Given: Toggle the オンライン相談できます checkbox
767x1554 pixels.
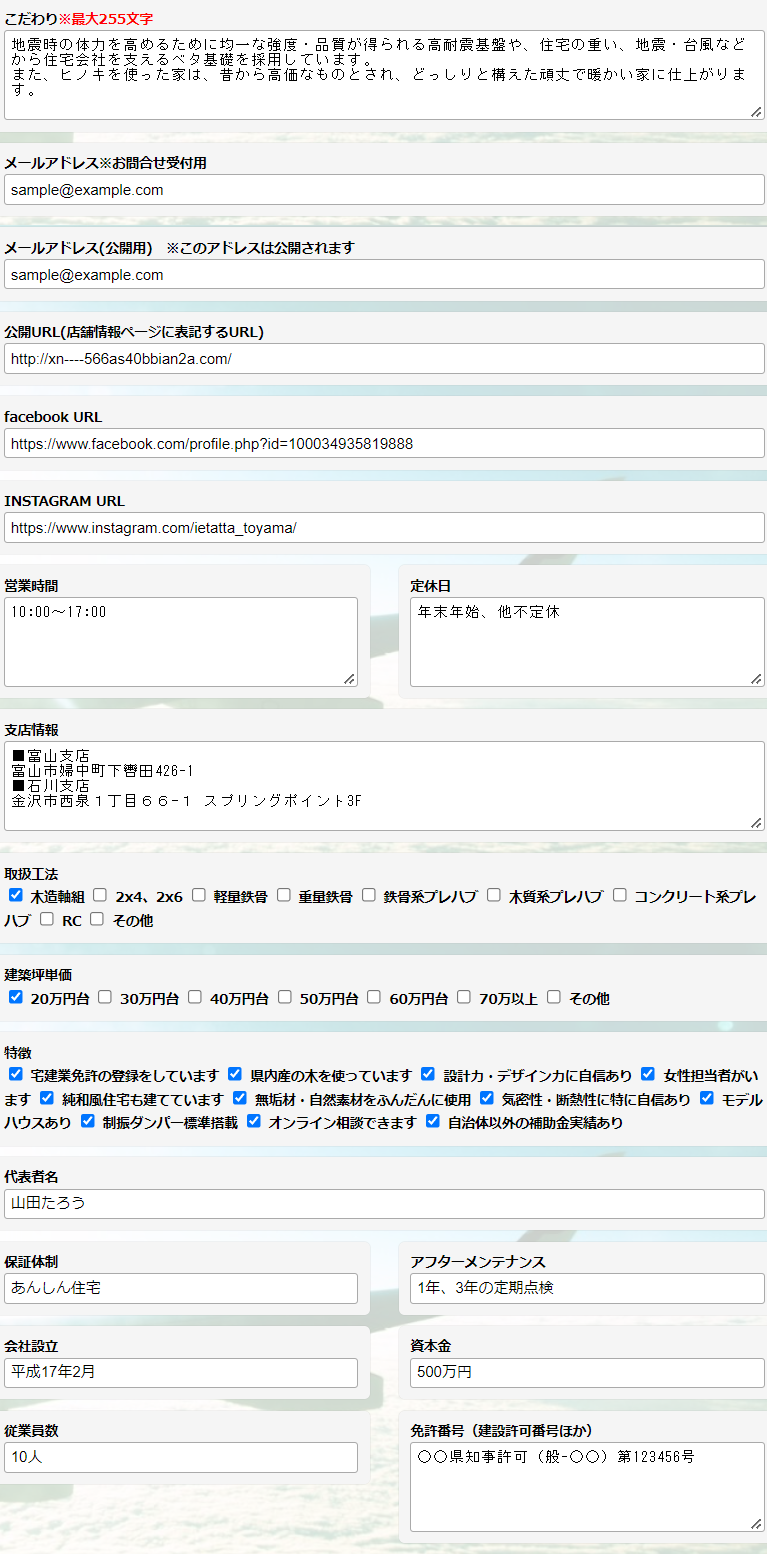Looking at the screenshot, I should 254,1121.
